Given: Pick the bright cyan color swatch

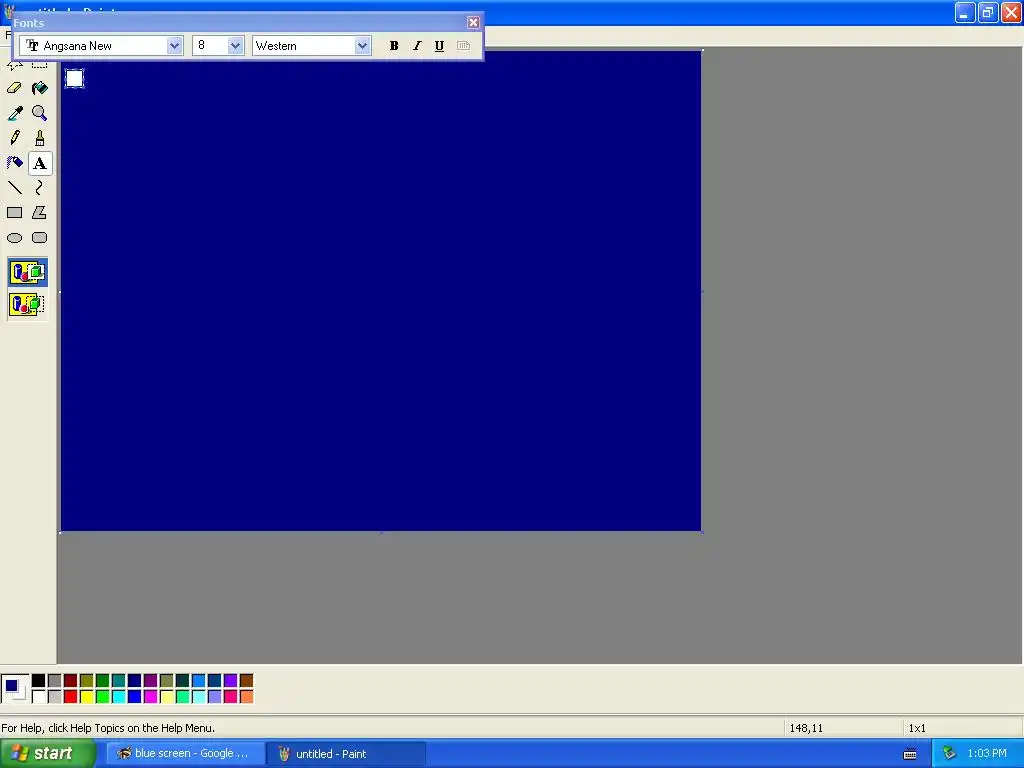Looking at the screenshot, I should [x=118, y=697].
